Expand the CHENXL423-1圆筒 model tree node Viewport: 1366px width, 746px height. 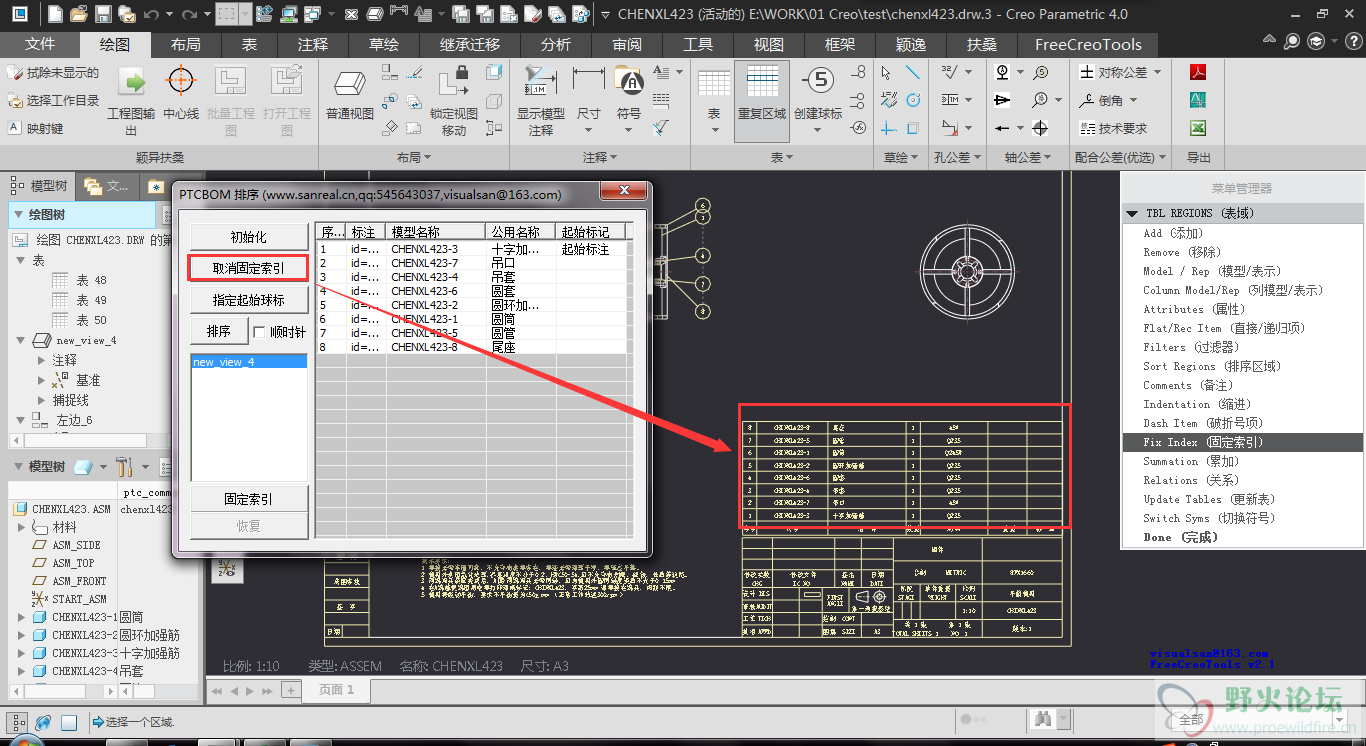click(x=22, y=617)
